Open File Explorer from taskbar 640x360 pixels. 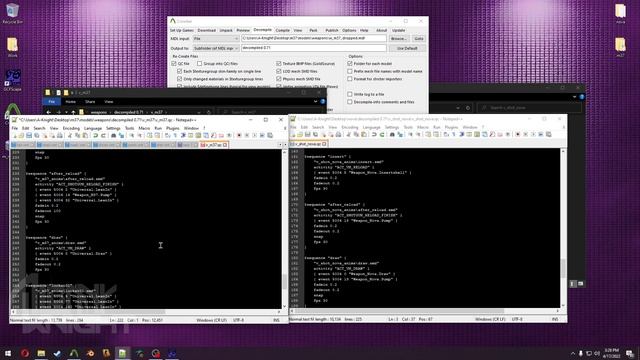[41, 353]
